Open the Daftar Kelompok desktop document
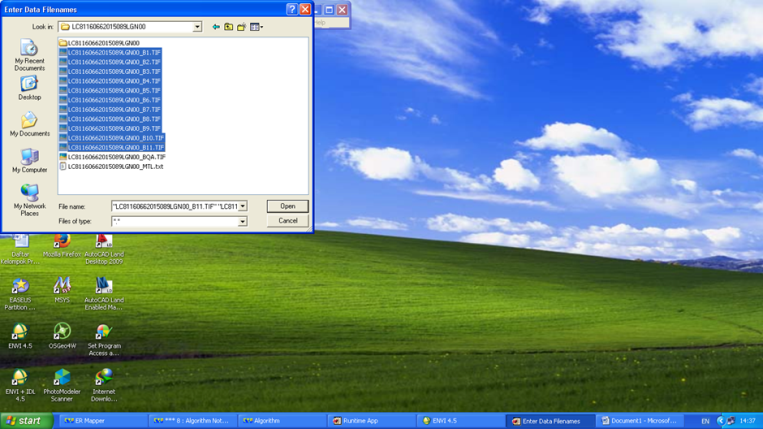The height and width of the screenshot is (429, 763). (x=20, y=250)
